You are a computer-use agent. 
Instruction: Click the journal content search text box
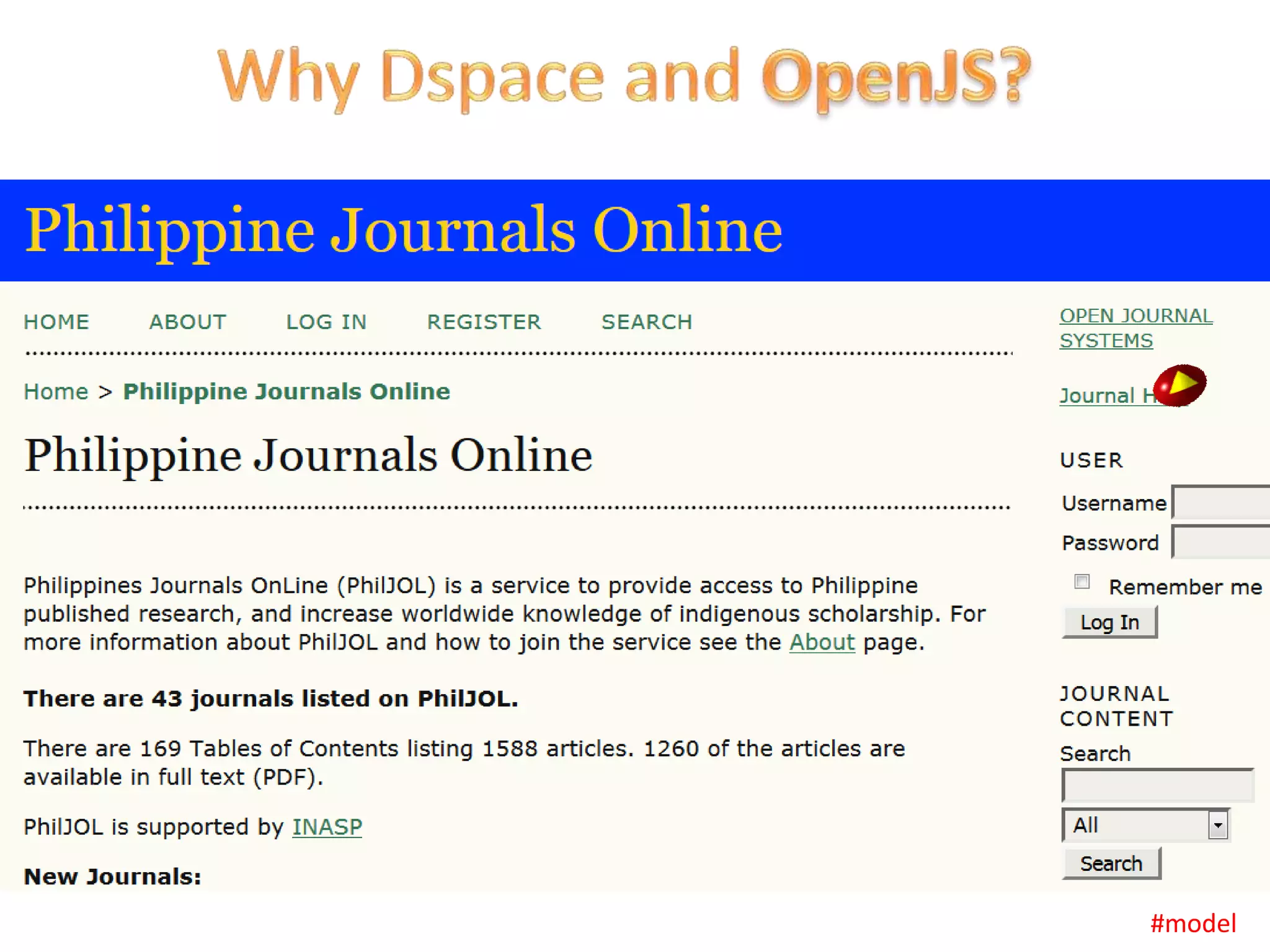[1157, 786]
